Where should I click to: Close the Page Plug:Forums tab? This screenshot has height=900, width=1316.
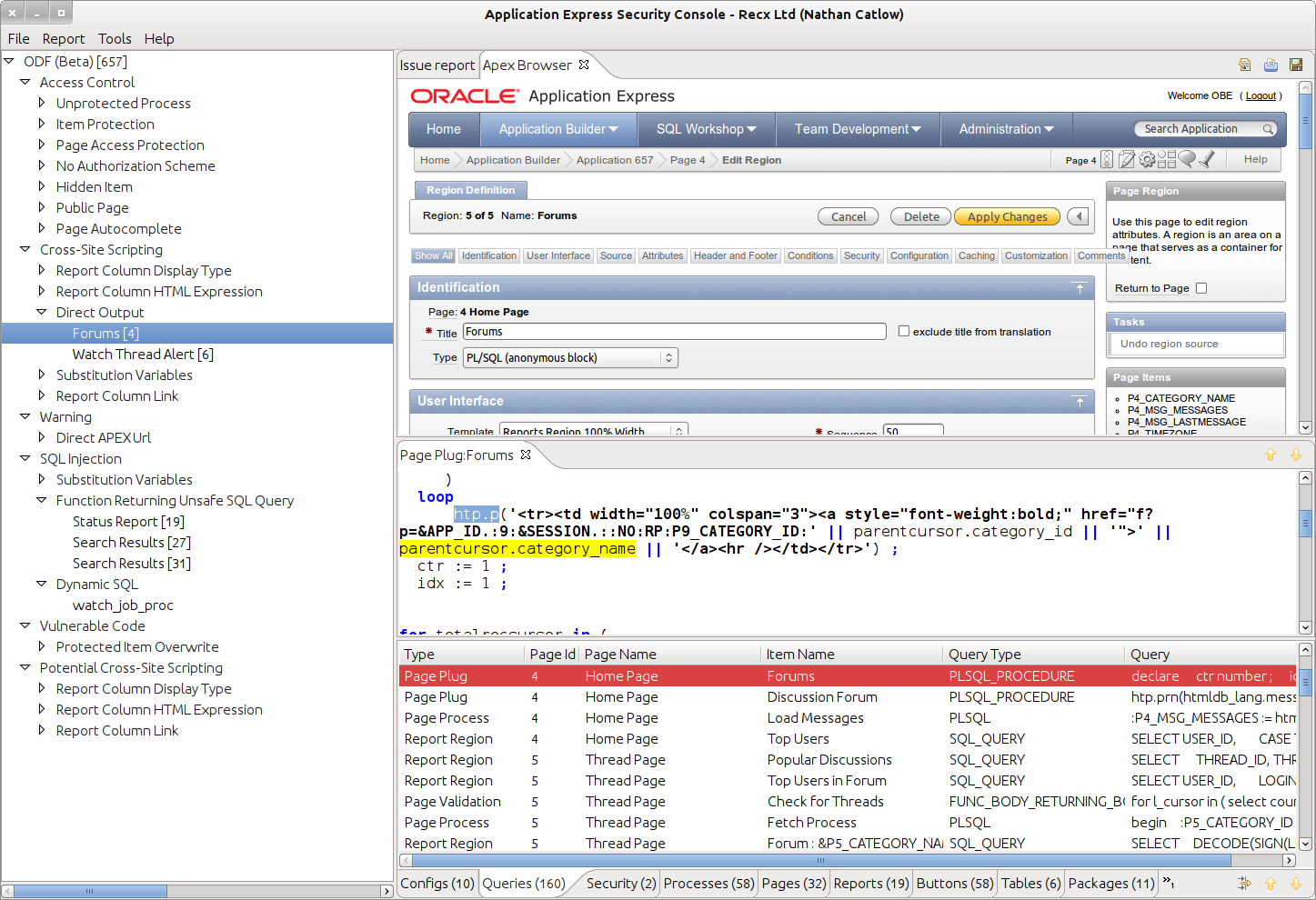tap(526, 455)
